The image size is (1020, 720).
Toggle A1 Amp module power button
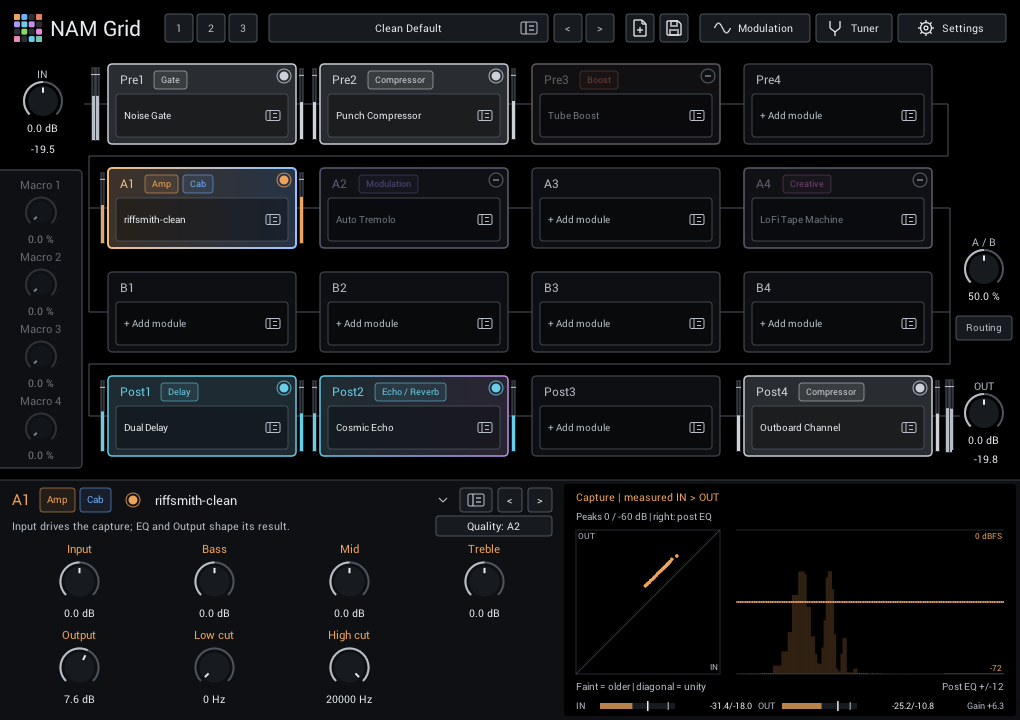click(x=284, y=180)
